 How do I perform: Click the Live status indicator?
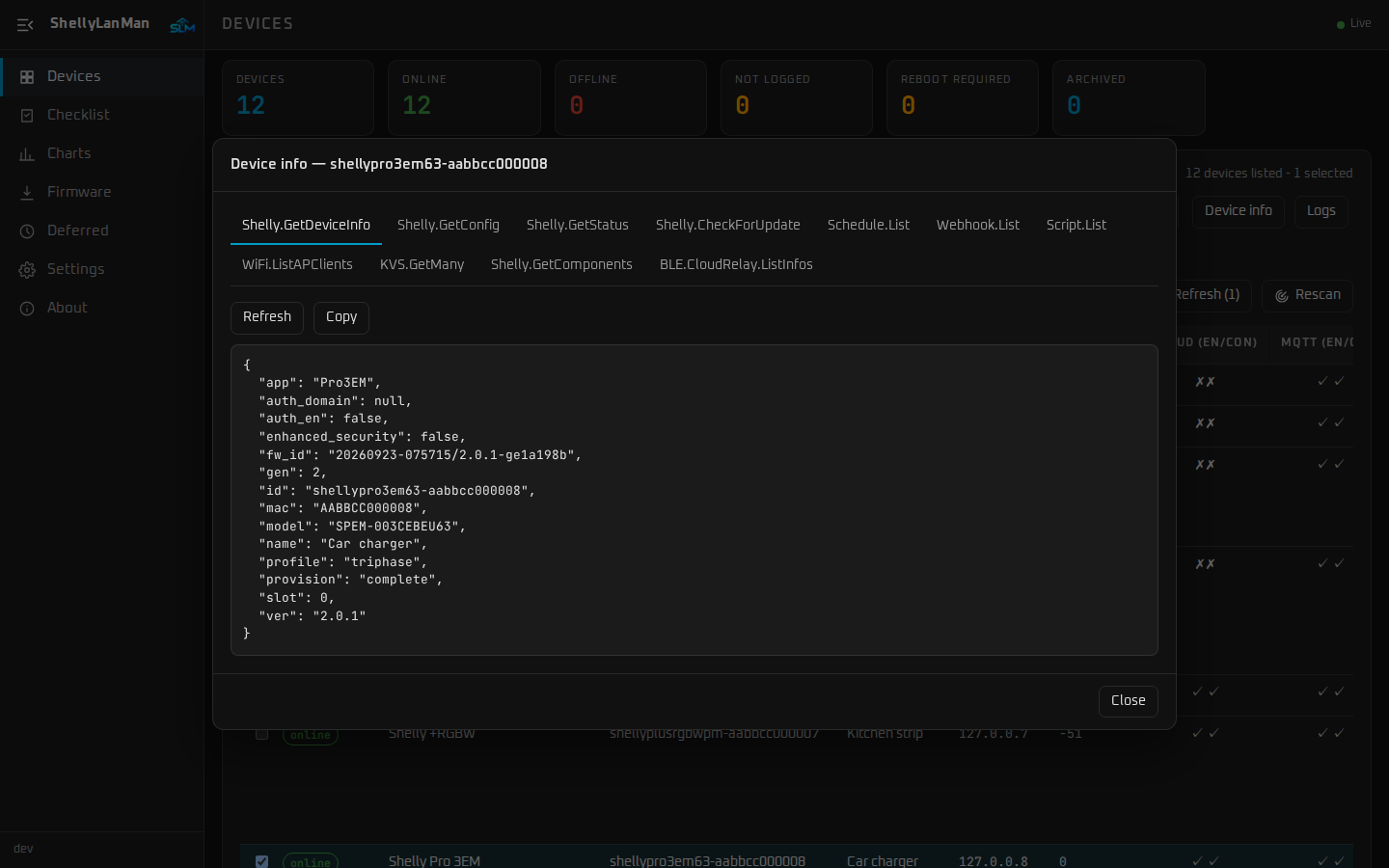point(1353,24)
